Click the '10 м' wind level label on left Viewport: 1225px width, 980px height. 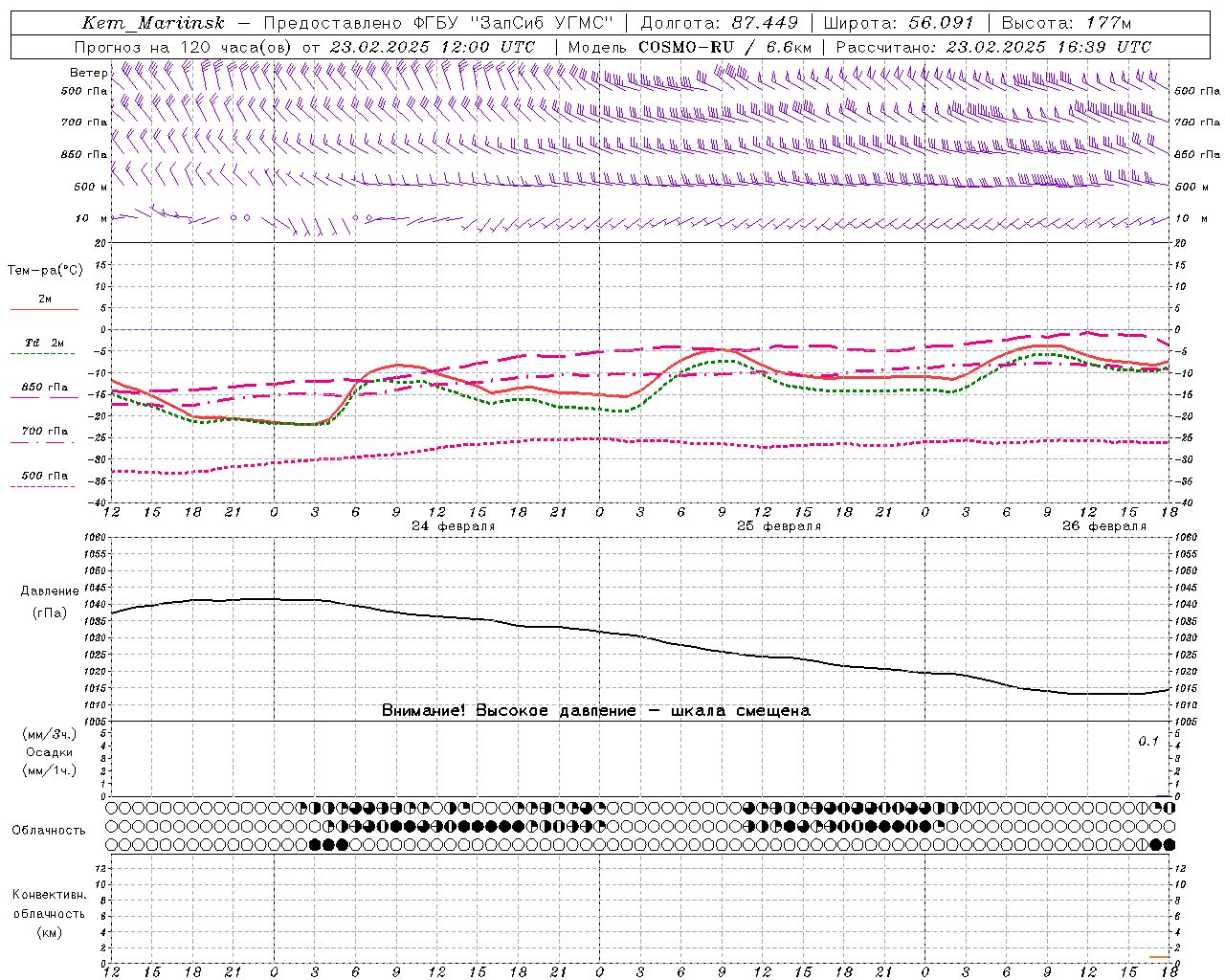92,218
